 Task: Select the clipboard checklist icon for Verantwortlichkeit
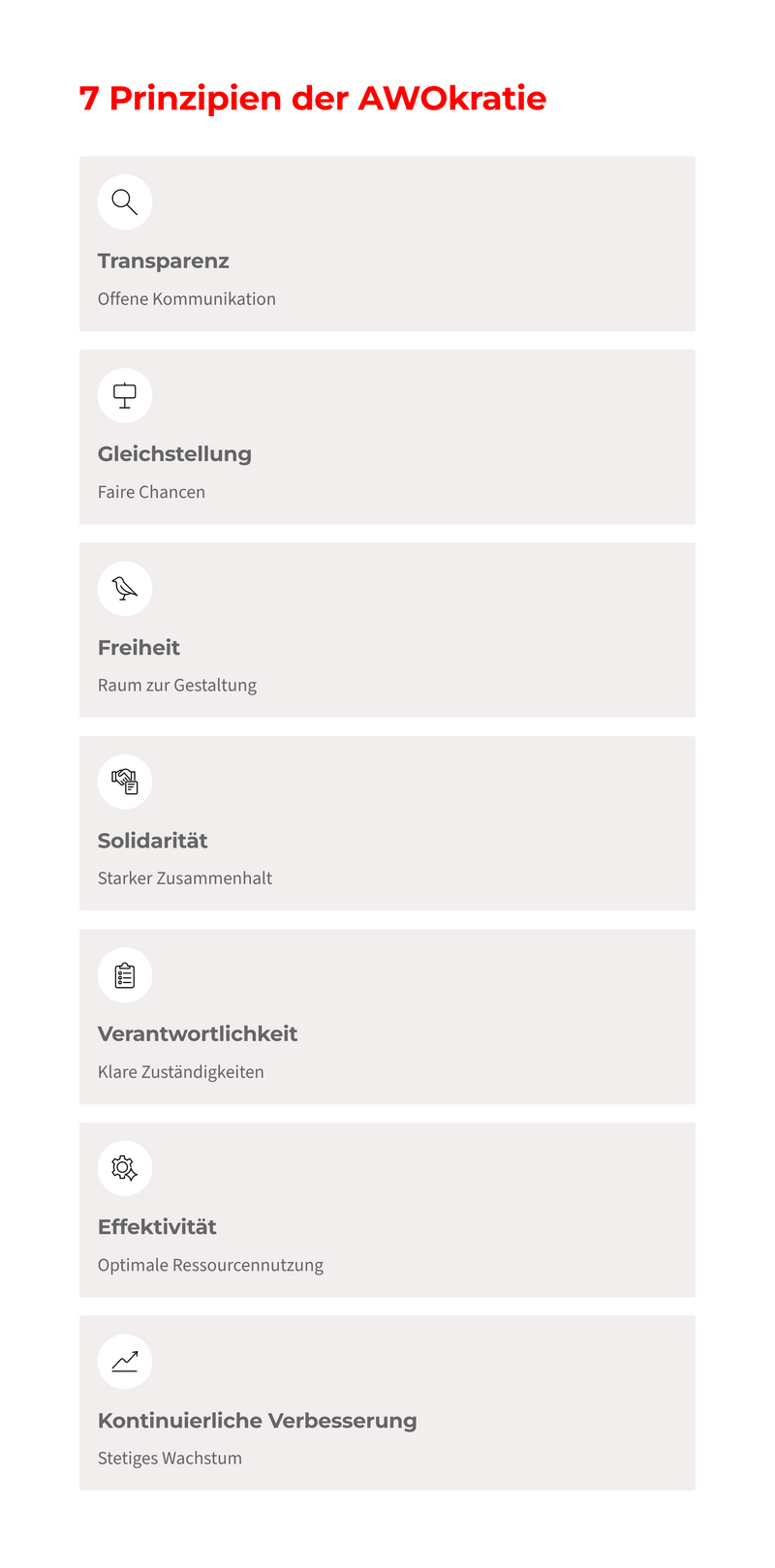click(125, 975)
